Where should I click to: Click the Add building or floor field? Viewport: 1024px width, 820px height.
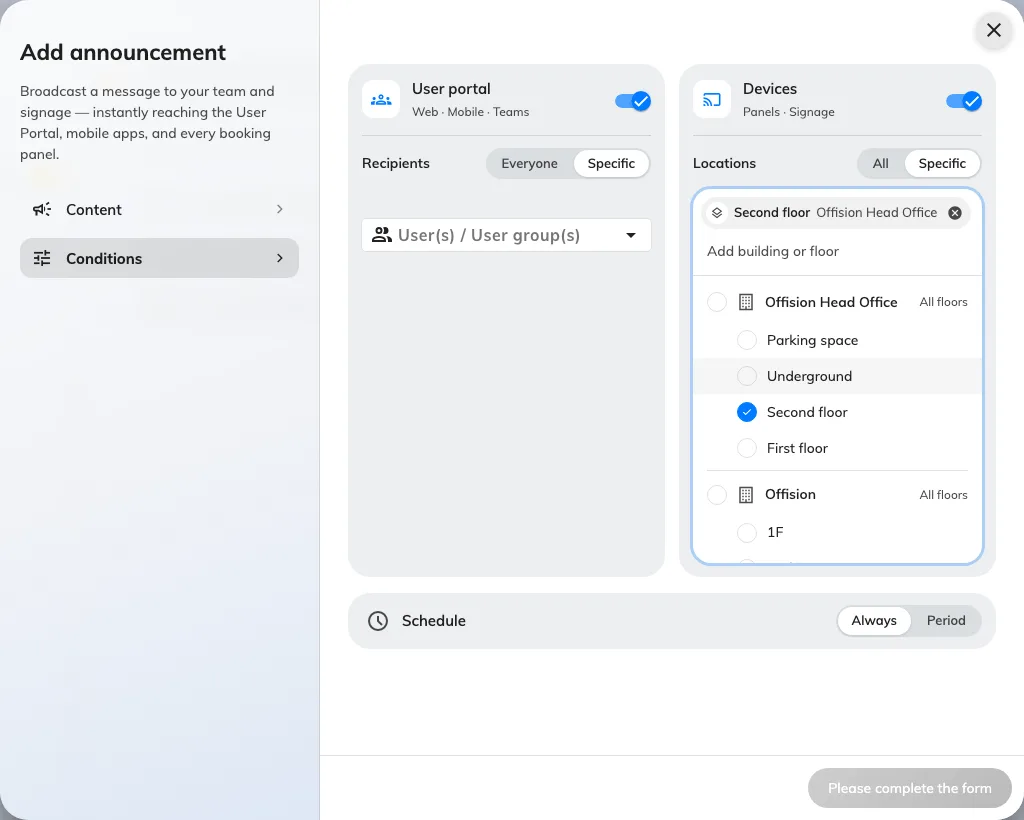(837, 251)
